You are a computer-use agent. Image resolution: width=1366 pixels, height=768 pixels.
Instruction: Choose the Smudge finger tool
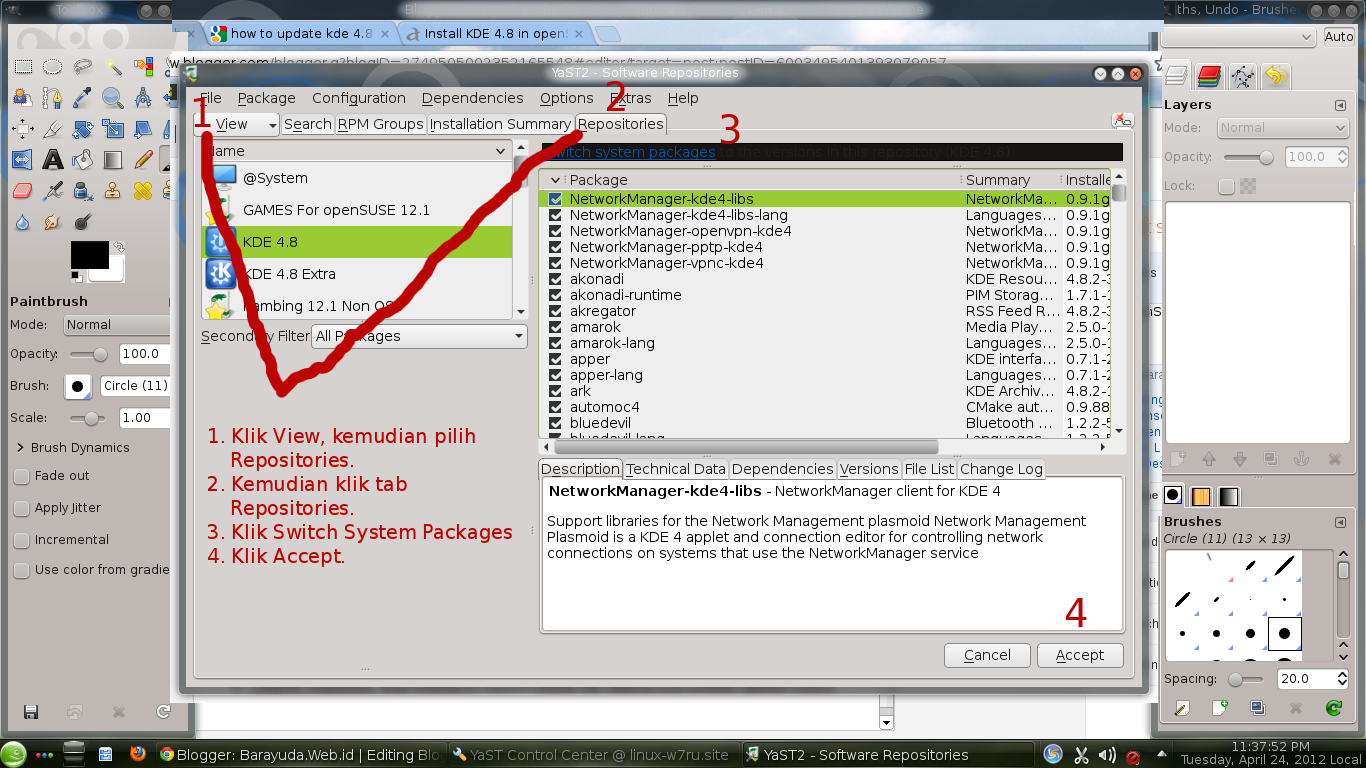click(x=53, y=222)
